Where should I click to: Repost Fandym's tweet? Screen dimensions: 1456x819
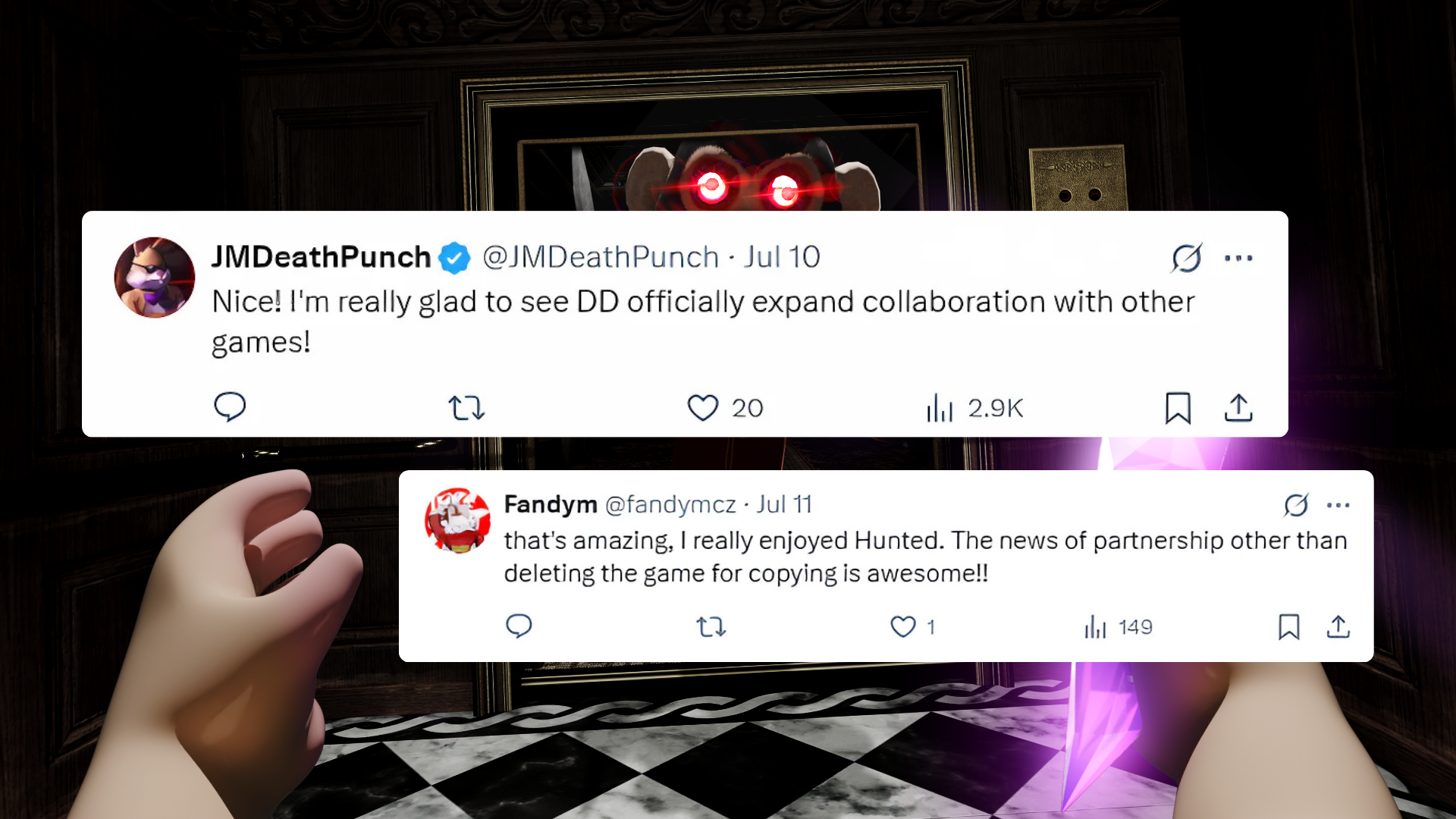(711, 627)
